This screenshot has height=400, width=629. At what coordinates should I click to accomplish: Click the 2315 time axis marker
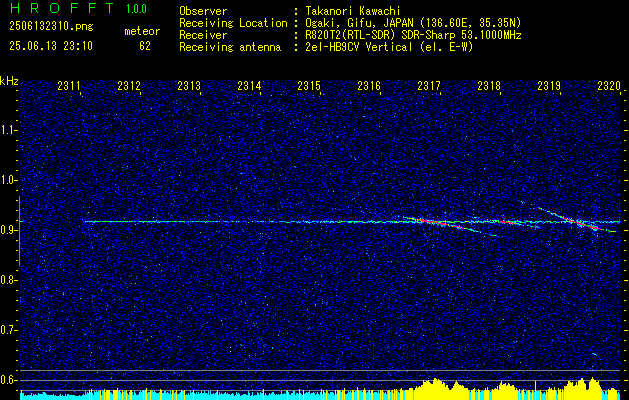click(309, 85)
